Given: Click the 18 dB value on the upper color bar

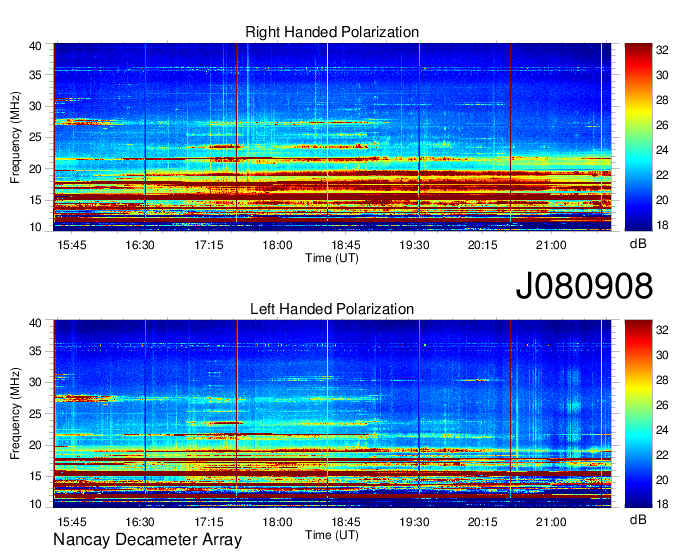Looking at the screenshot, I should 662,225.
